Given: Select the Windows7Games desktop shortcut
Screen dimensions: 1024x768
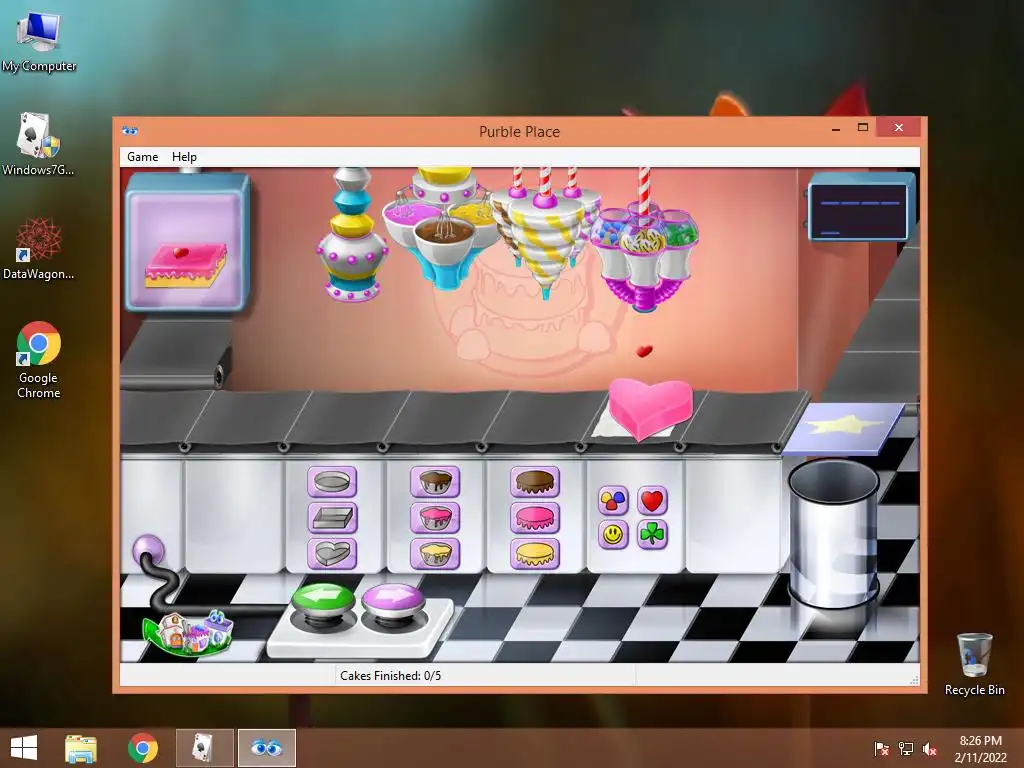Looking at the screenshot, I should 39,145.
